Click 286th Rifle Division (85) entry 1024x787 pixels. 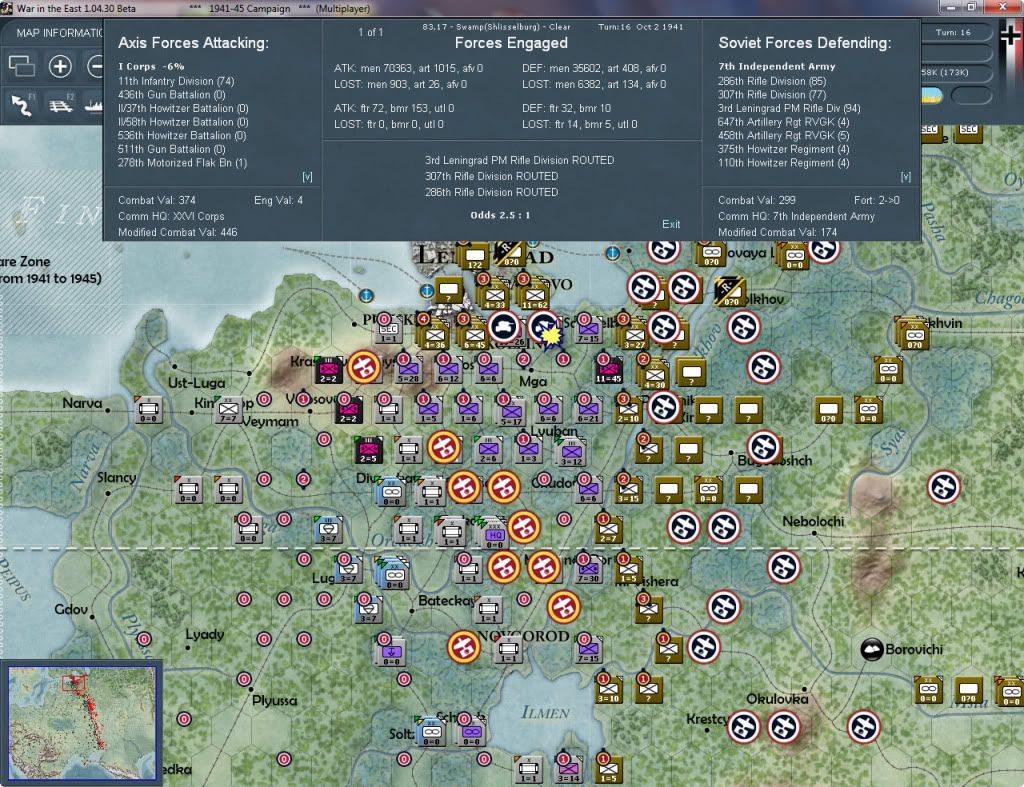772,81
